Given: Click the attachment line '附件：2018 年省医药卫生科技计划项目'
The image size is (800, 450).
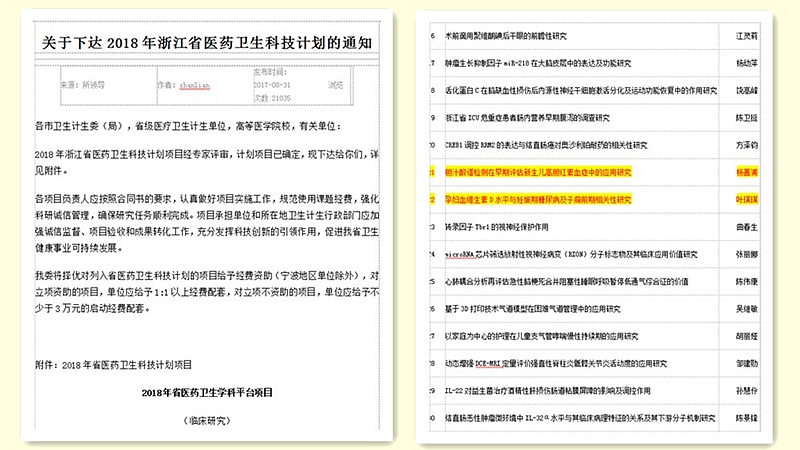Looking at the screenshot, I should [x=113, y=365].
